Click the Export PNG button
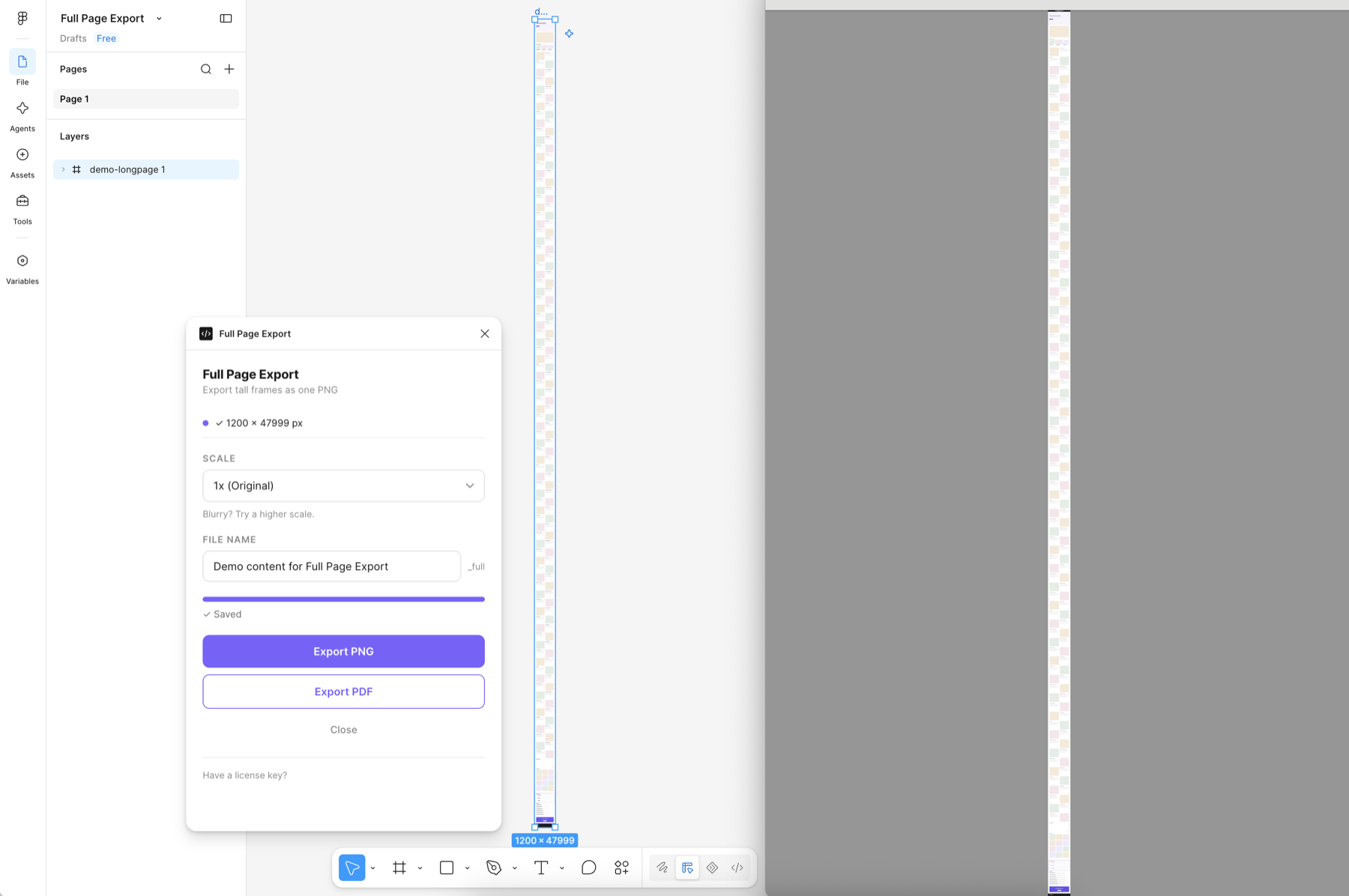 pyautogui.click(x=343, y=651)
